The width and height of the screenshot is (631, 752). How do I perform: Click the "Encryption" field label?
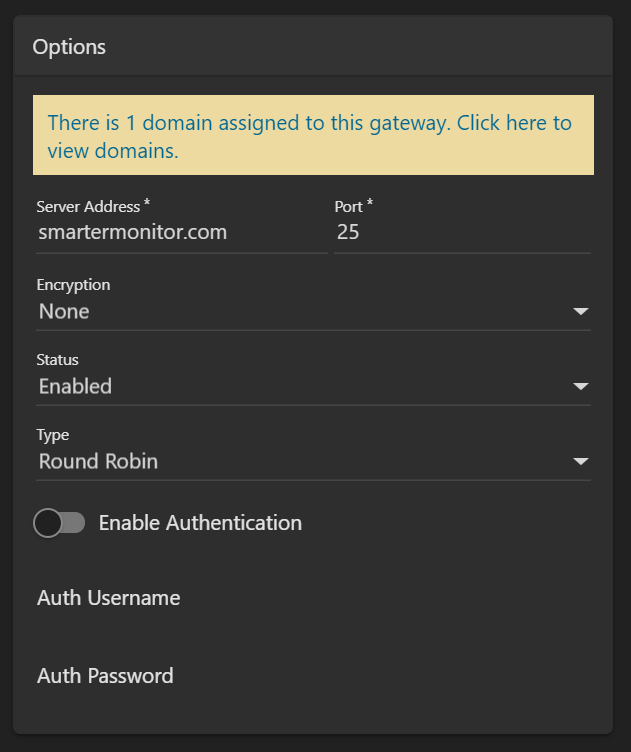click(x=73, y=285)
